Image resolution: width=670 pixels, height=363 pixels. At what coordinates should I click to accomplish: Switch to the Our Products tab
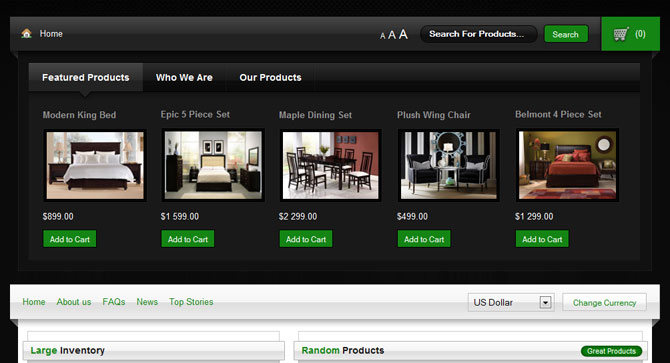(x=270, y=77)
